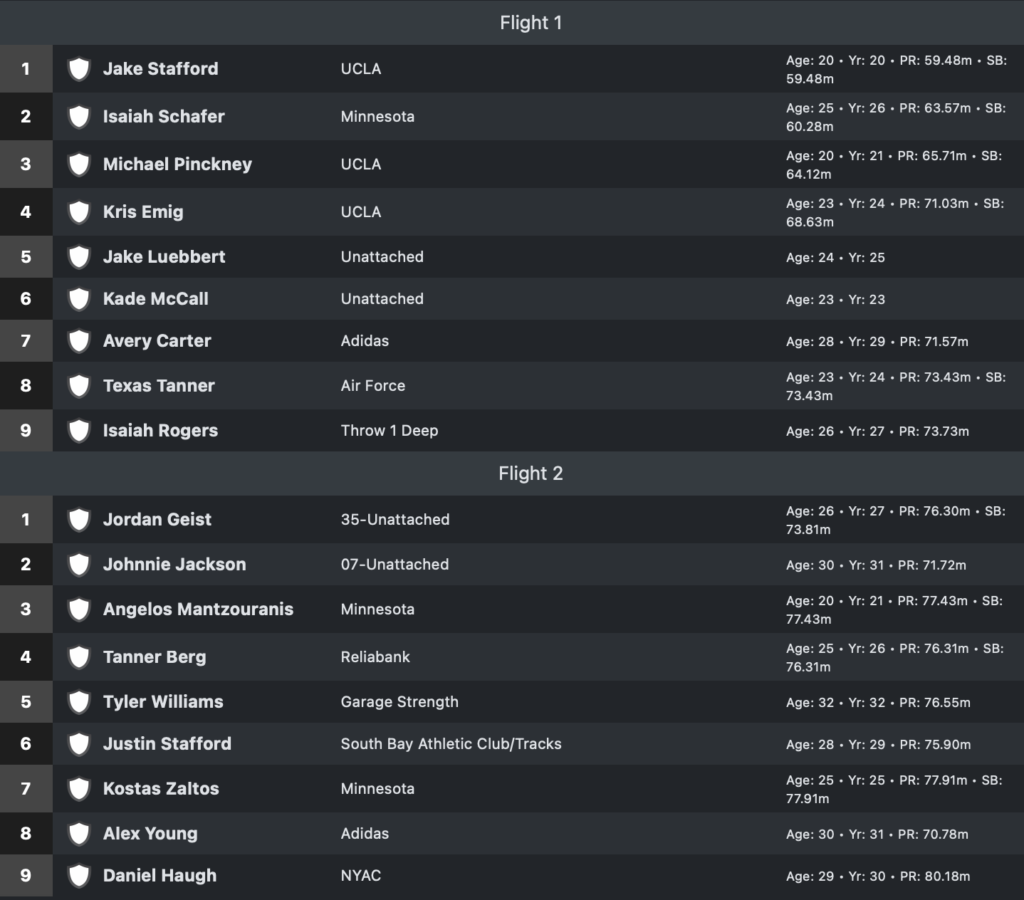Image resolution: width=1024 pixels, height=900 pixels.
Task: Click position number 5 for Jake Luebbert
Action: coord(26,257)
